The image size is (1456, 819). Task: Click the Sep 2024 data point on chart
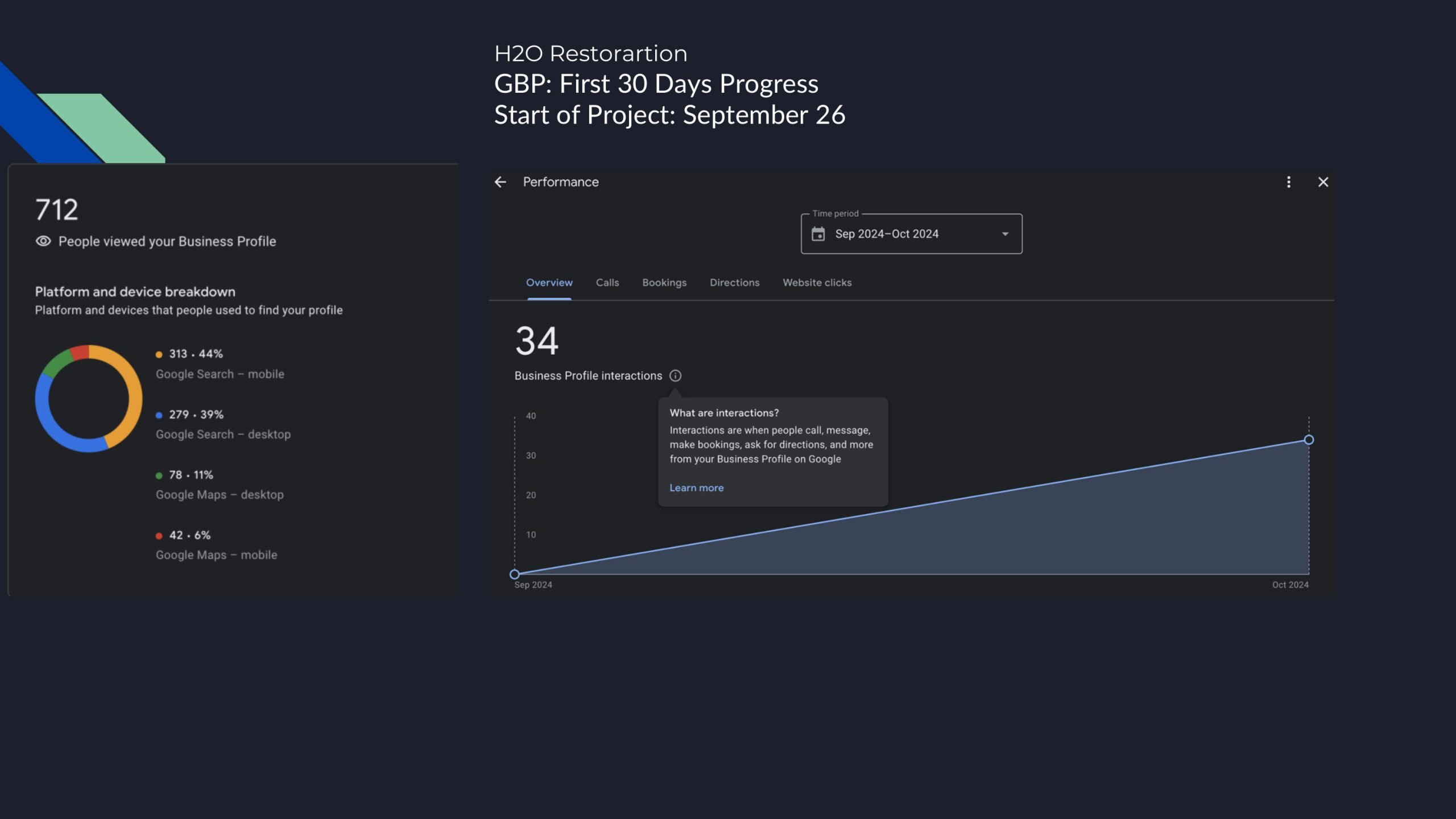coord(514,574)
